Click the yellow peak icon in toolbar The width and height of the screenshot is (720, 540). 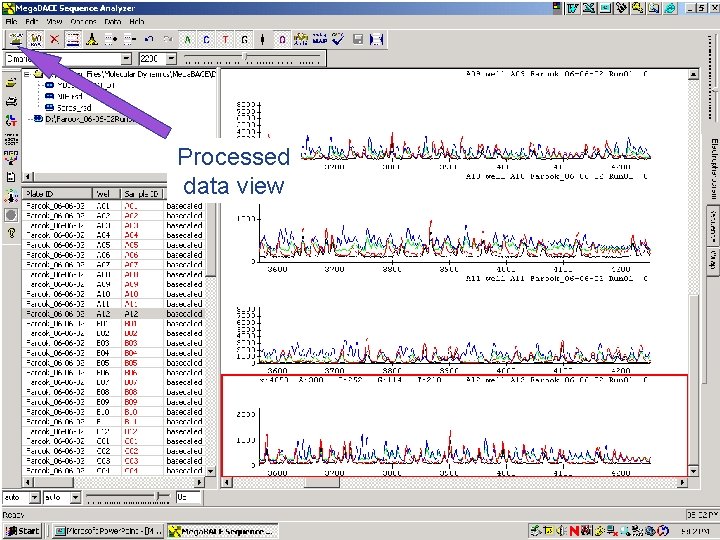(92, 39)
